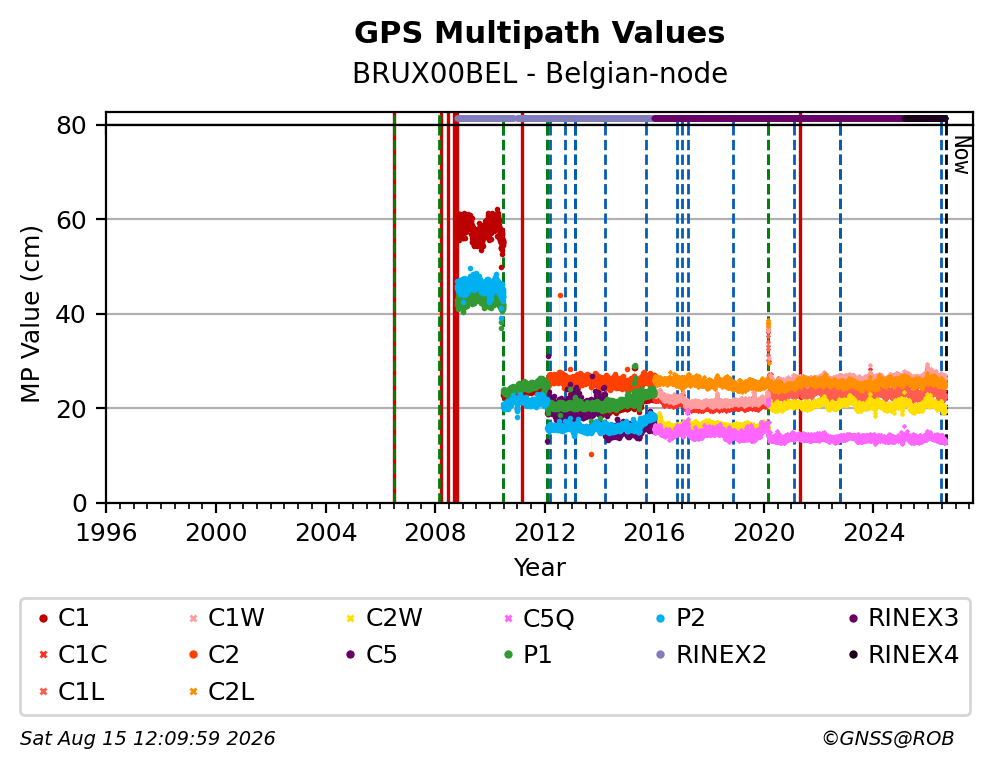Click the RINEX3 legend entry
This screenshot has width=992, height=769.
click(903, 618)
